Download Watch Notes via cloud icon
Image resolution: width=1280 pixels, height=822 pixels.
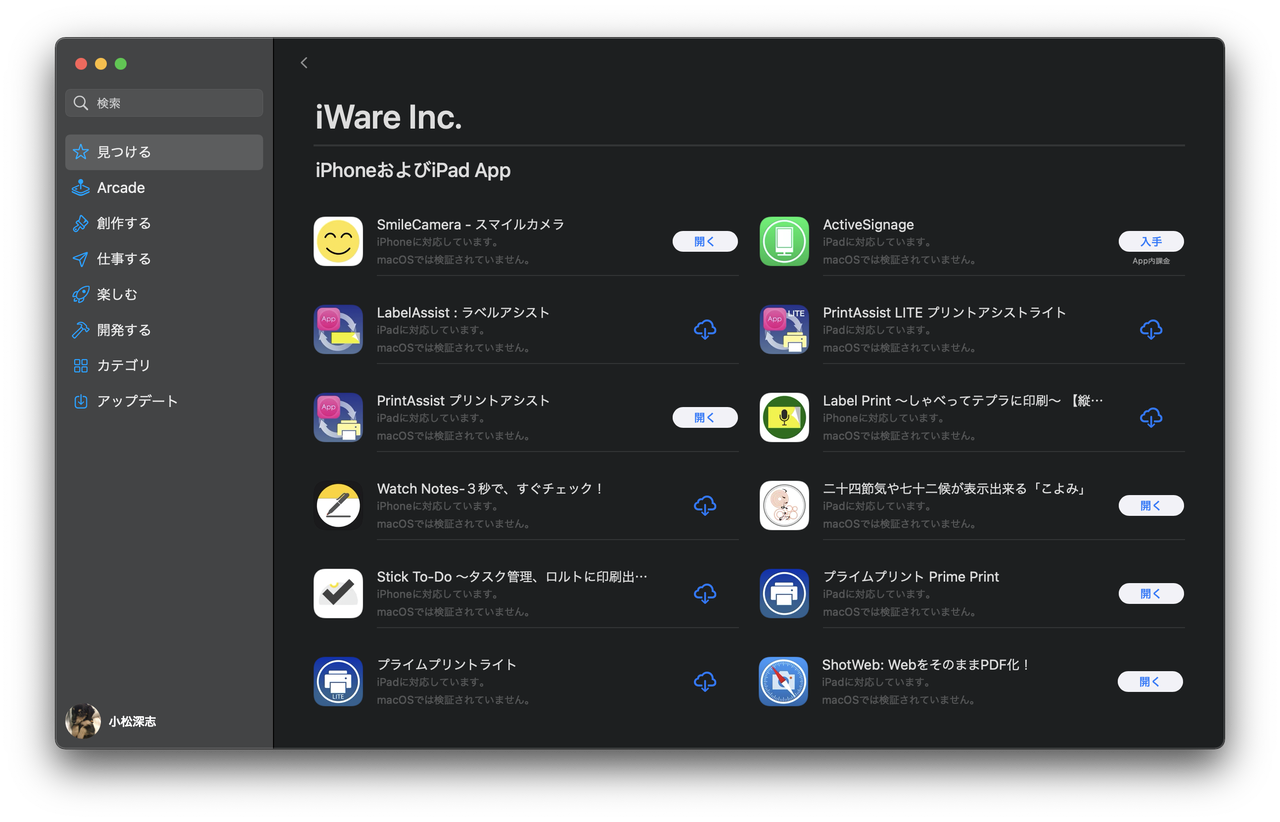(705, 505)
